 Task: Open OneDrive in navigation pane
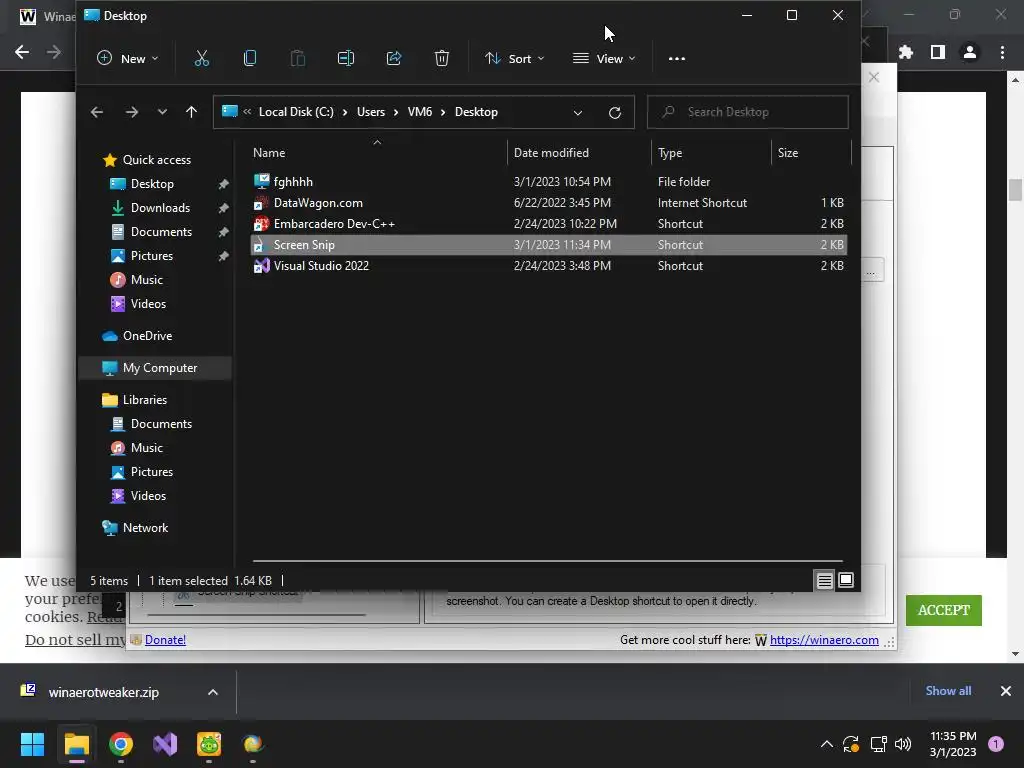(x=148, y=336)
